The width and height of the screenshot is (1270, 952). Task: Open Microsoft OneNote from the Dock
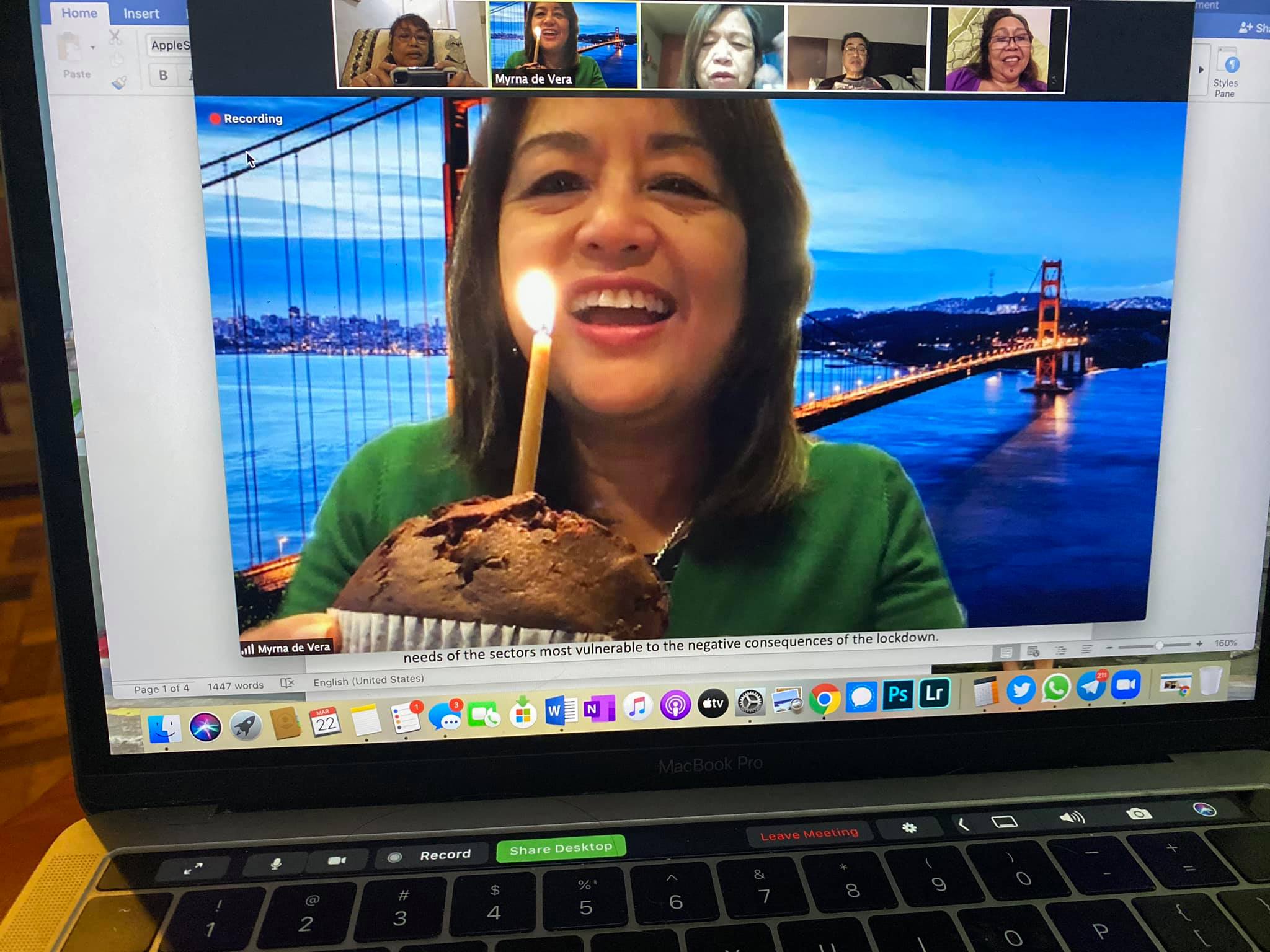(599, 710)
